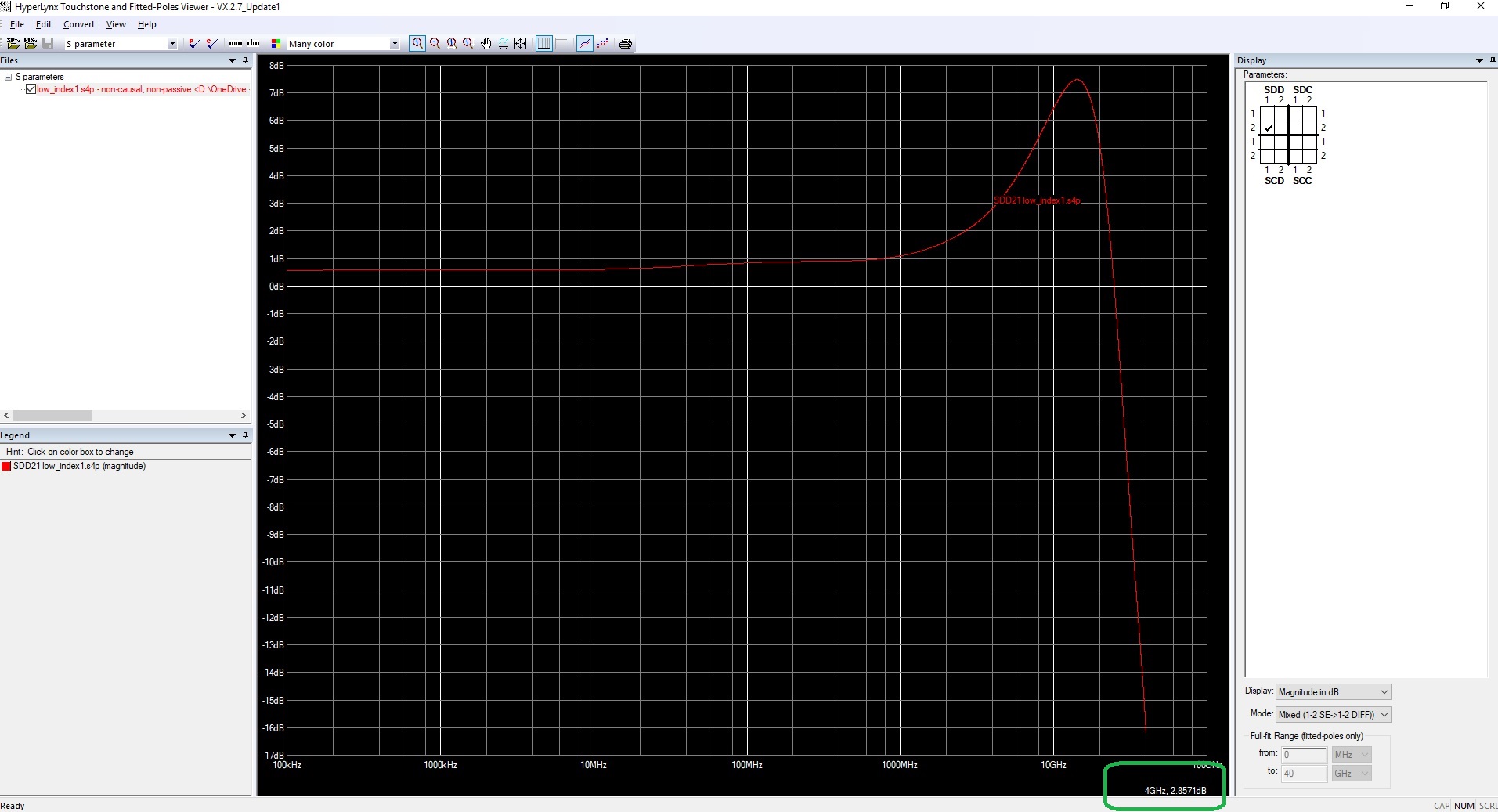Open the Many color scheme dropdown
Image resolution: width=1498 pixels, height=812 pixels.
[394, 44]
